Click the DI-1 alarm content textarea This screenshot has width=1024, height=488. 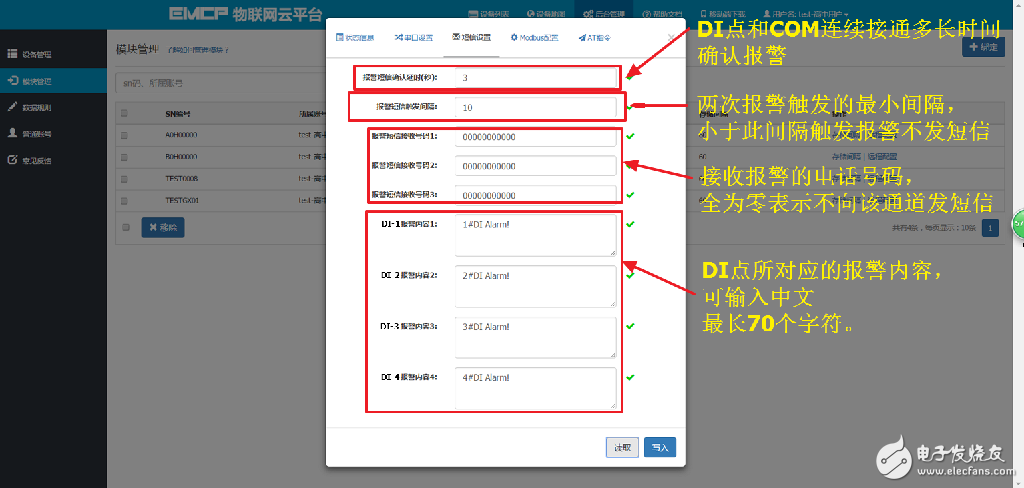pyautogui.click(x=536, y=235)
